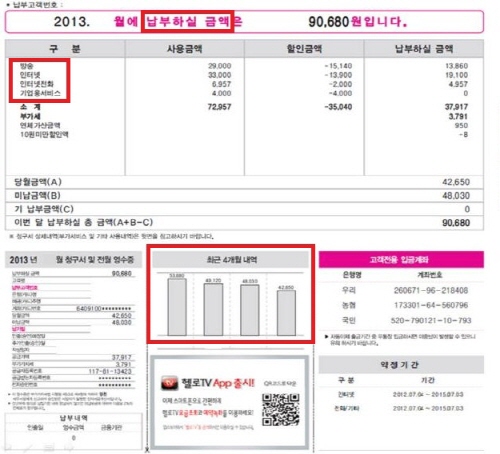Select the '농협' bank name
This screenshot has height=454, width=500.
point(349,305)
